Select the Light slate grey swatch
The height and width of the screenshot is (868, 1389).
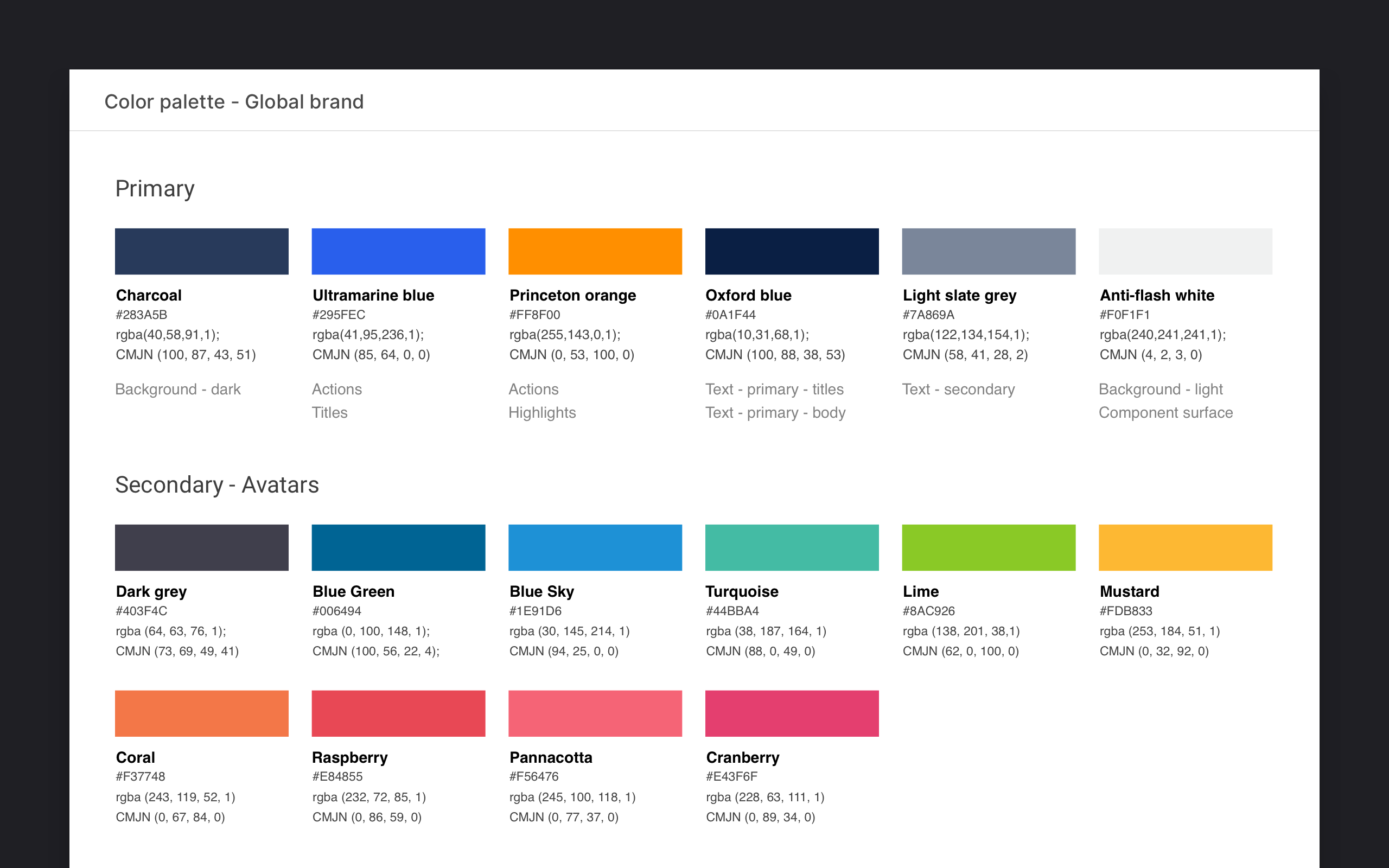coord(989,251)
